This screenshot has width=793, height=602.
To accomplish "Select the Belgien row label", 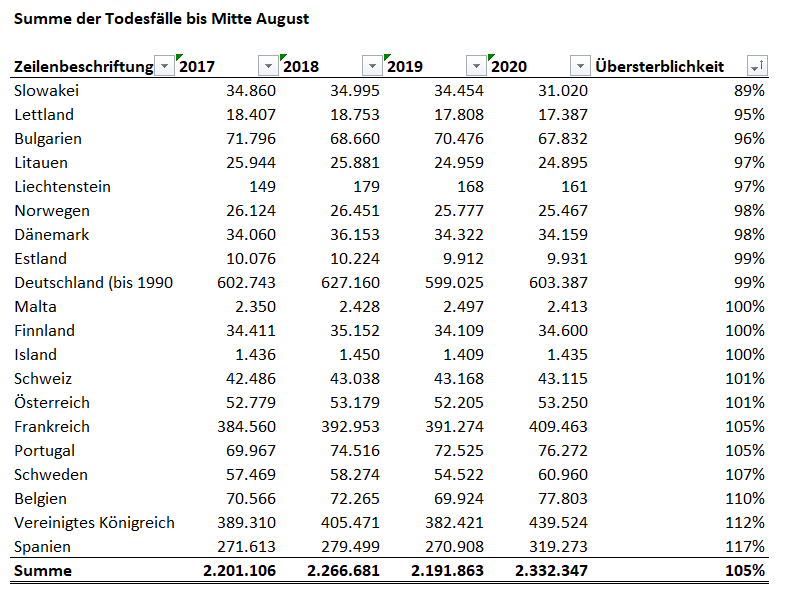I will pos(40,499).
